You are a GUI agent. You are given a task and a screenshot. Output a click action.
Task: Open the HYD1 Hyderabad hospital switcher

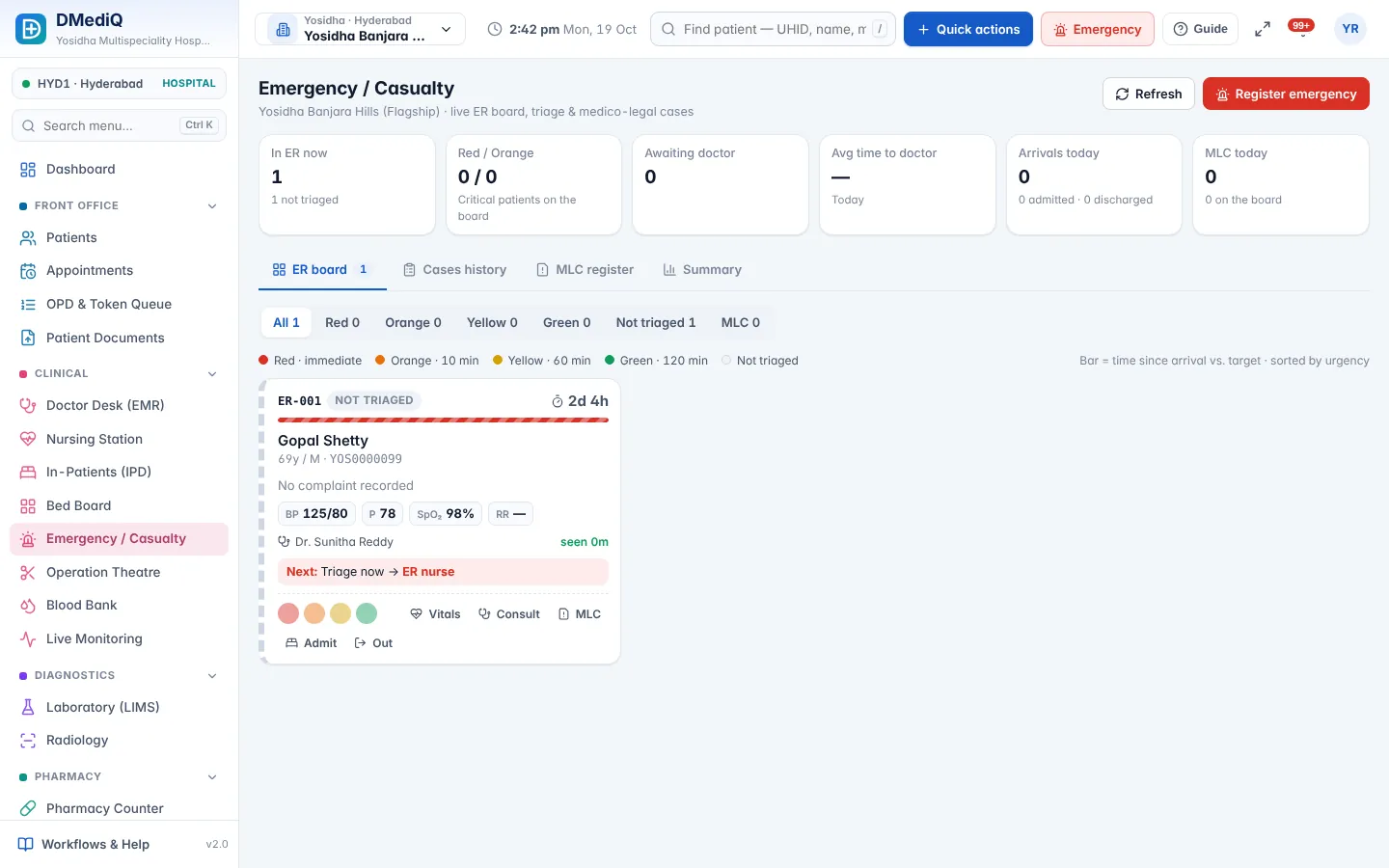click(x=119, y=84)
